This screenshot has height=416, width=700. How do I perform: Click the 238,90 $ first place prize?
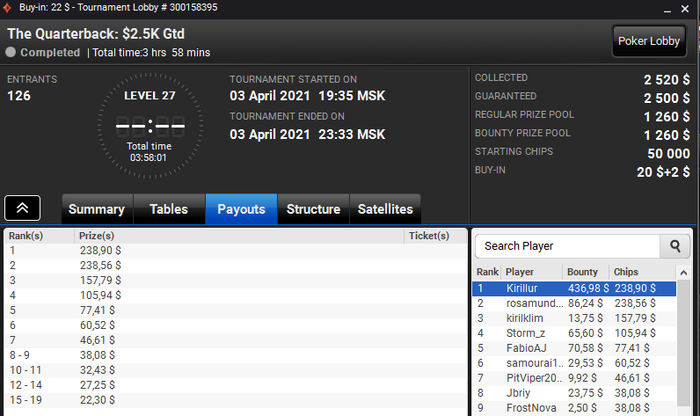click(x=100, y=251)
